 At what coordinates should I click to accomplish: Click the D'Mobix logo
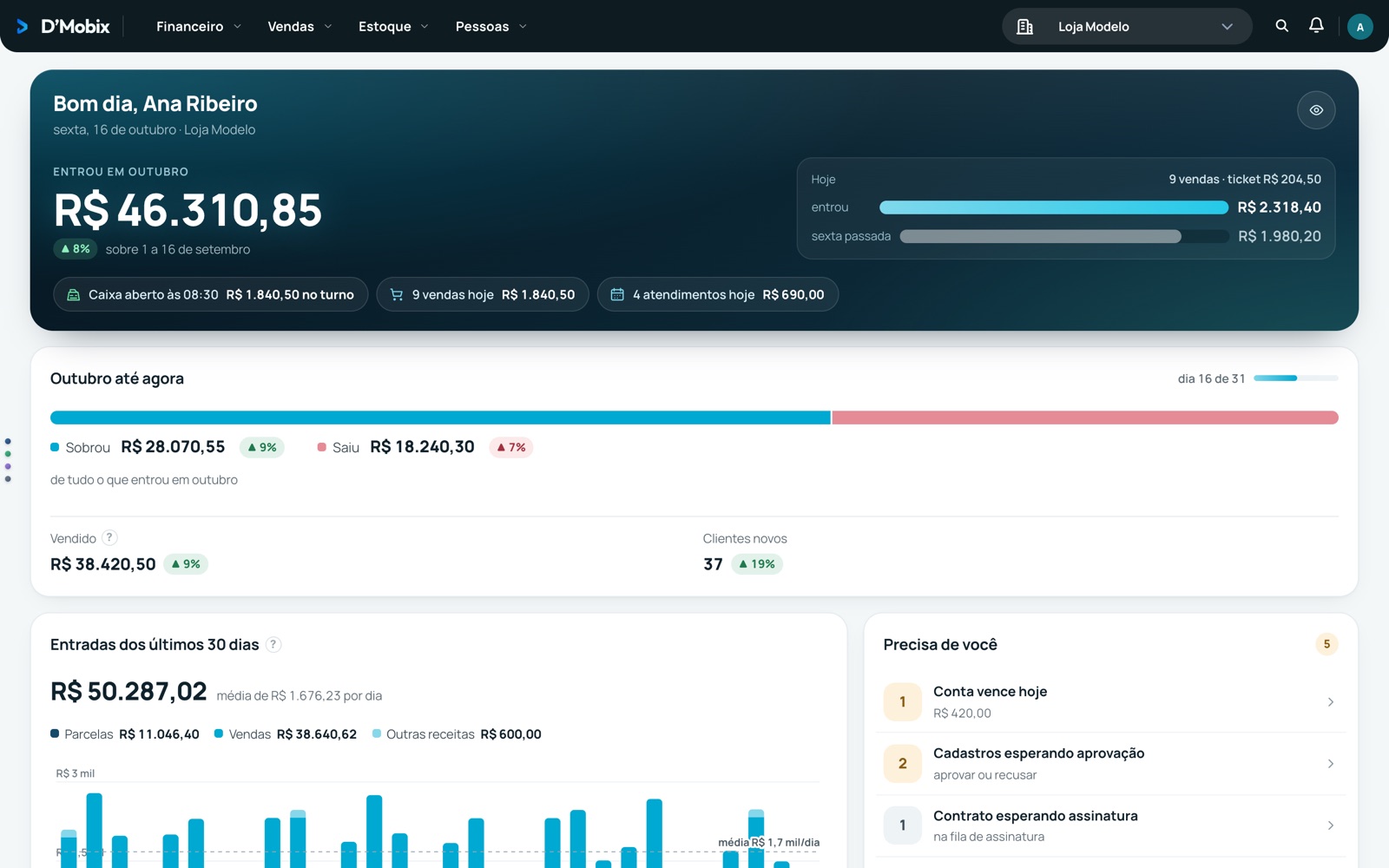coord(63,26)
